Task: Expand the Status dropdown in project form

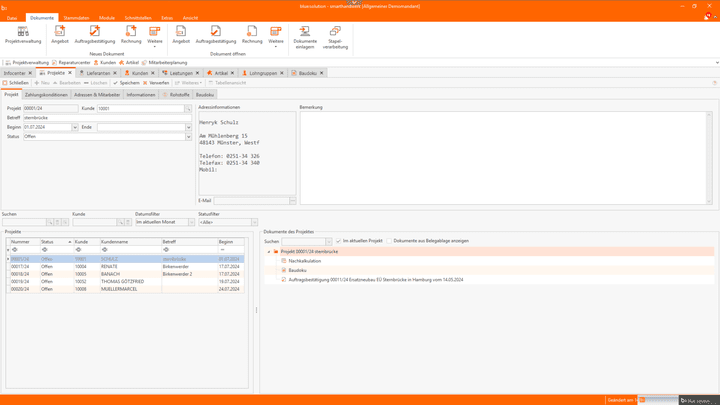Action: [x=188, y=137]
